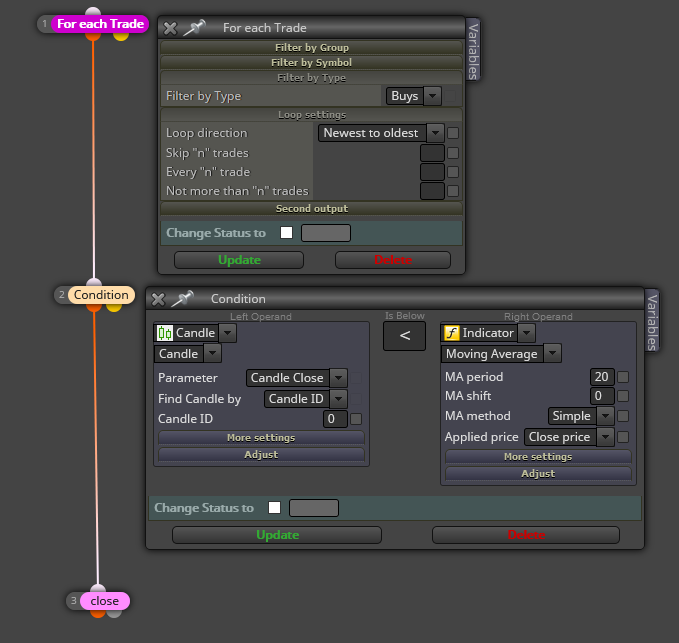Expand Filter by Group section

click(311, 48)
